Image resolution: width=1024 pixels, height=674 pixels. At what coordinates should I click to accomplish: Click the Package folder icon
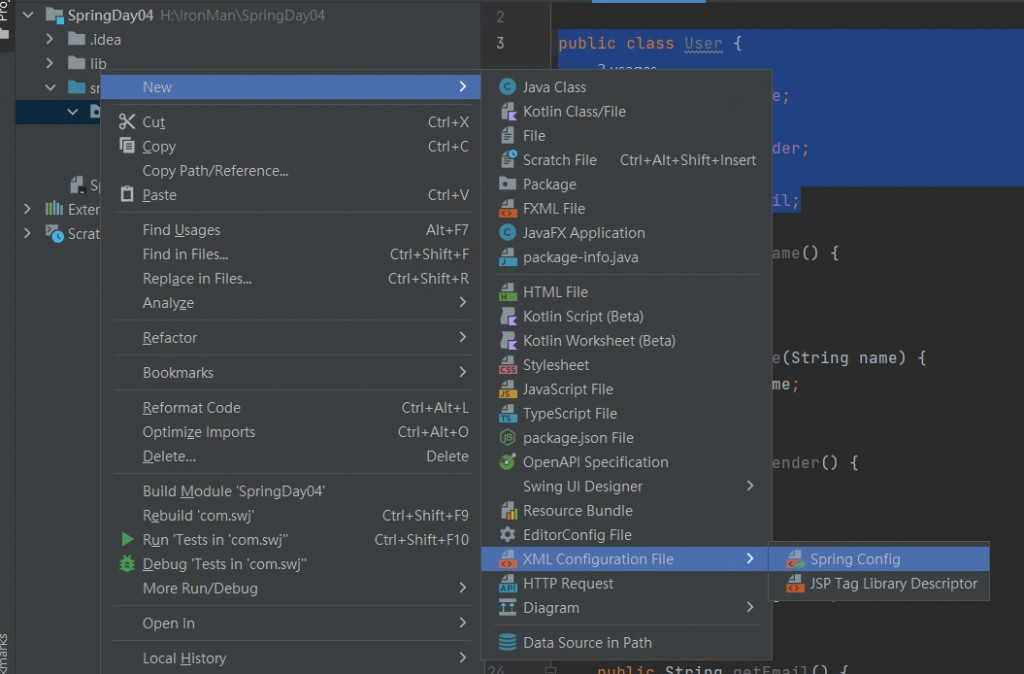507,184
